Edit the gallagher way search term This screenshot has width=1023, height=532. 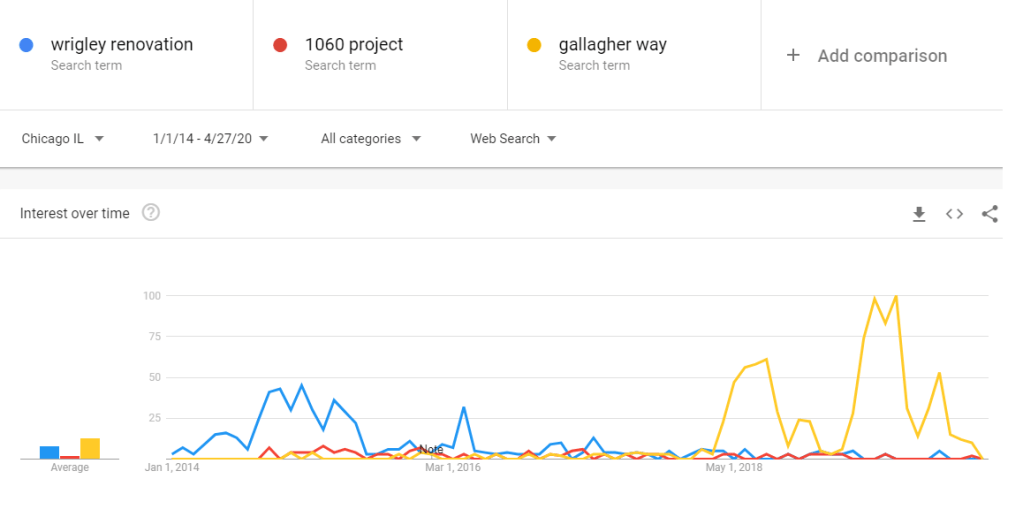612,45
